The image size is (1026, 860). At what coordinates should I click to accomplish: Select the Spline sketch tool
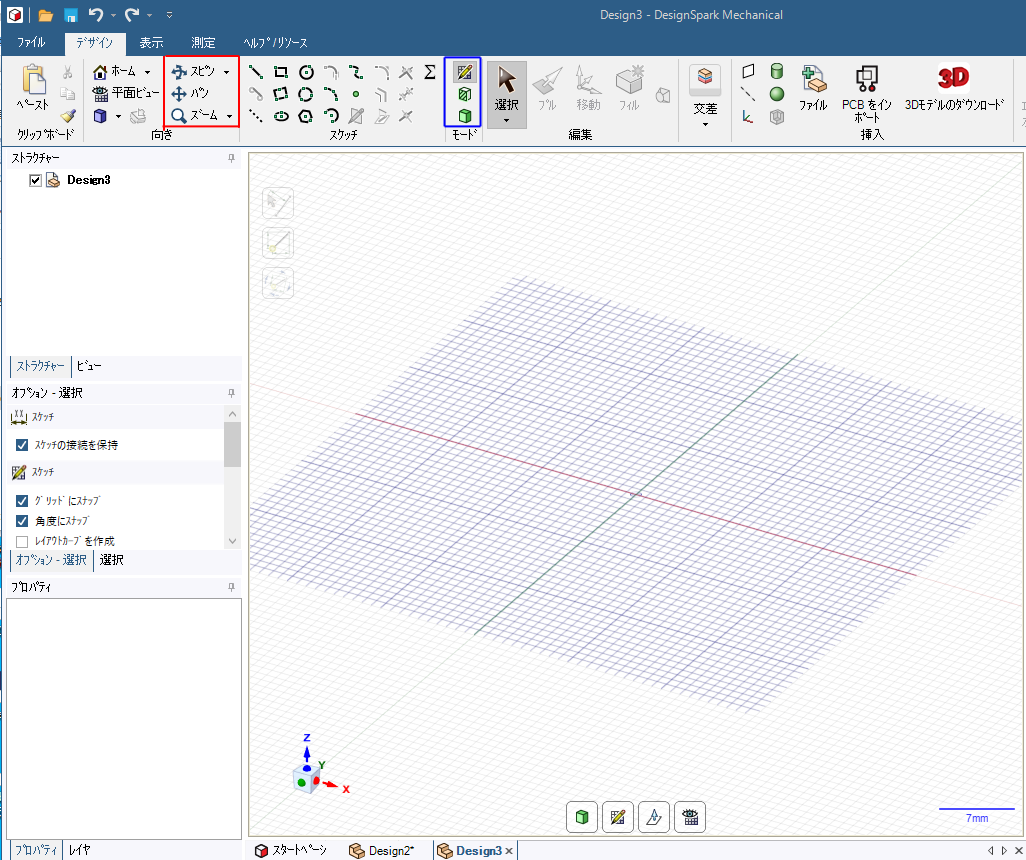356,72
